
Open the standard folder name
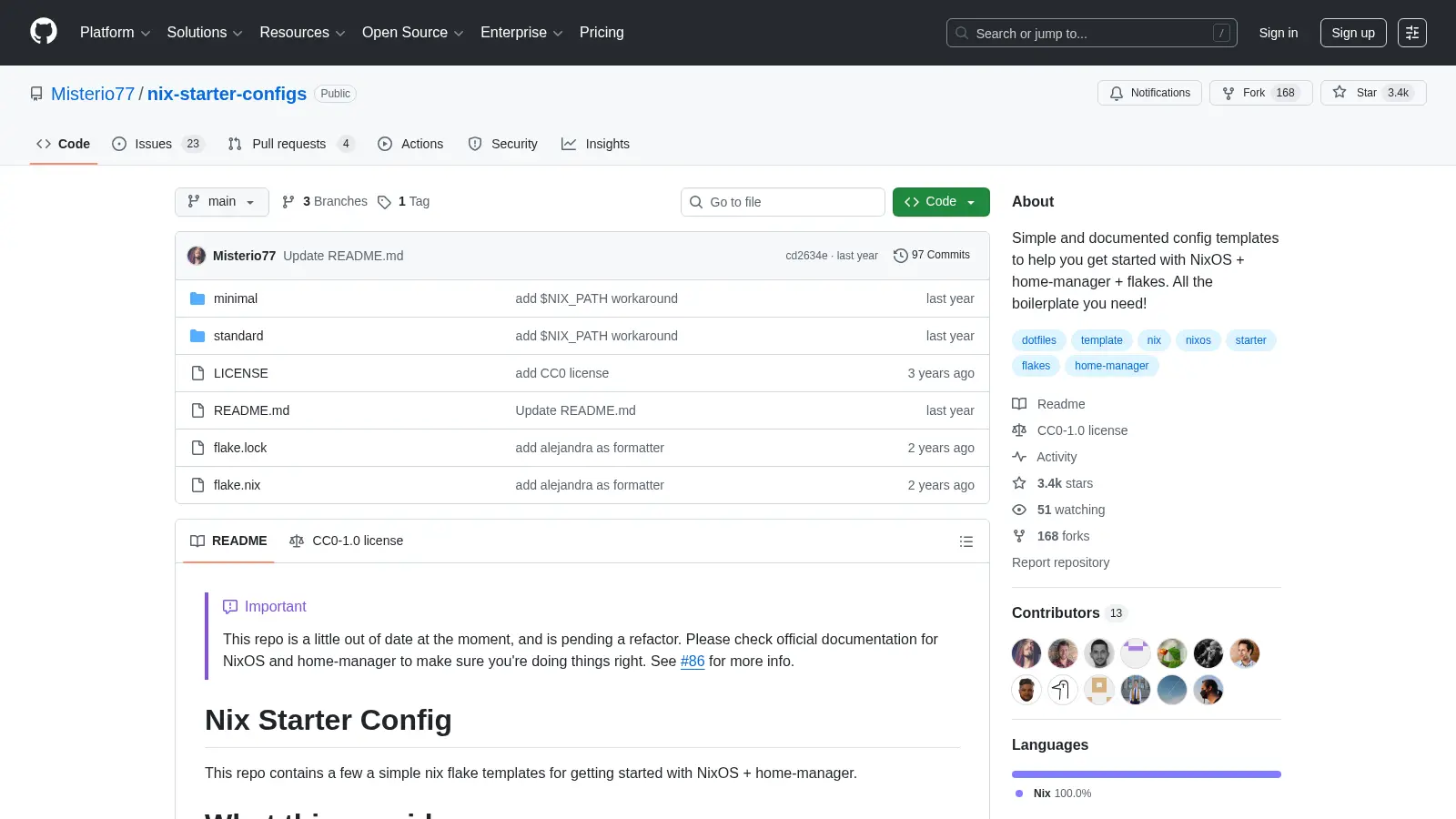238,336
